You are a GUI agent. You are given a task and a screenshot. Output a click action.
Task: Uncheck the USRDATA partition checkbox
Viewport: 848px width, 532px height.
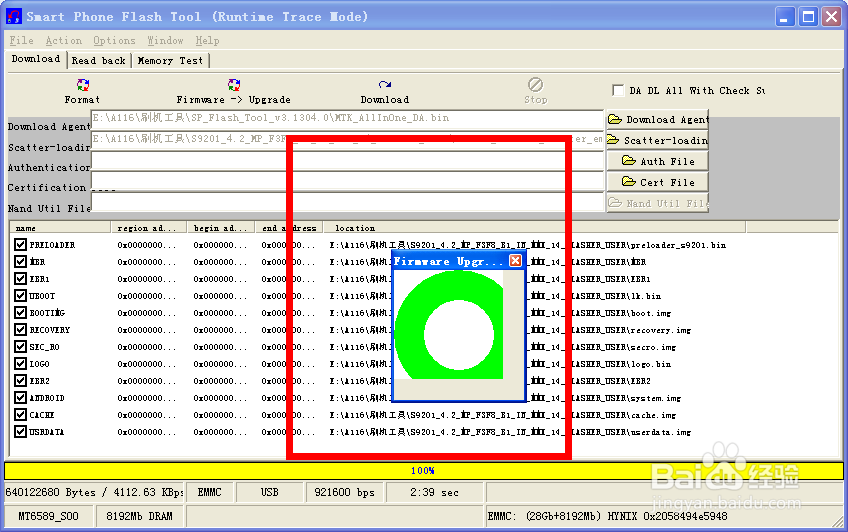[21, 431]
